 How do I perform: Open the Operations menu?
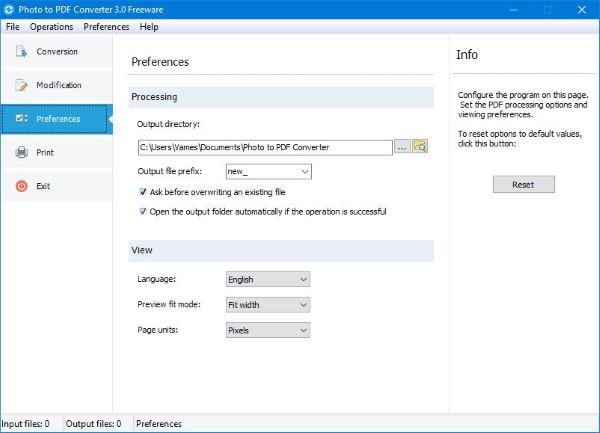pos(52,27)
